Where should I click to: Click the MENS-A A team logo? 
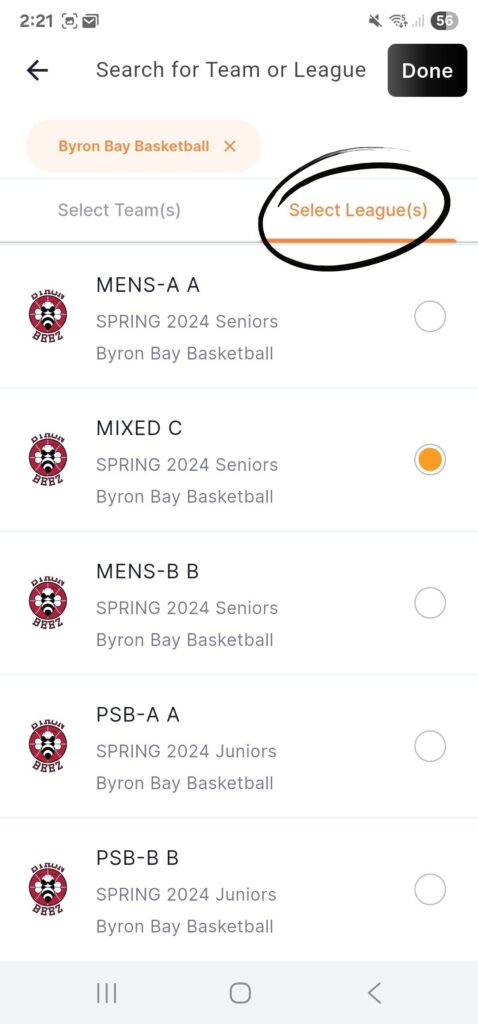coord(48,317)
